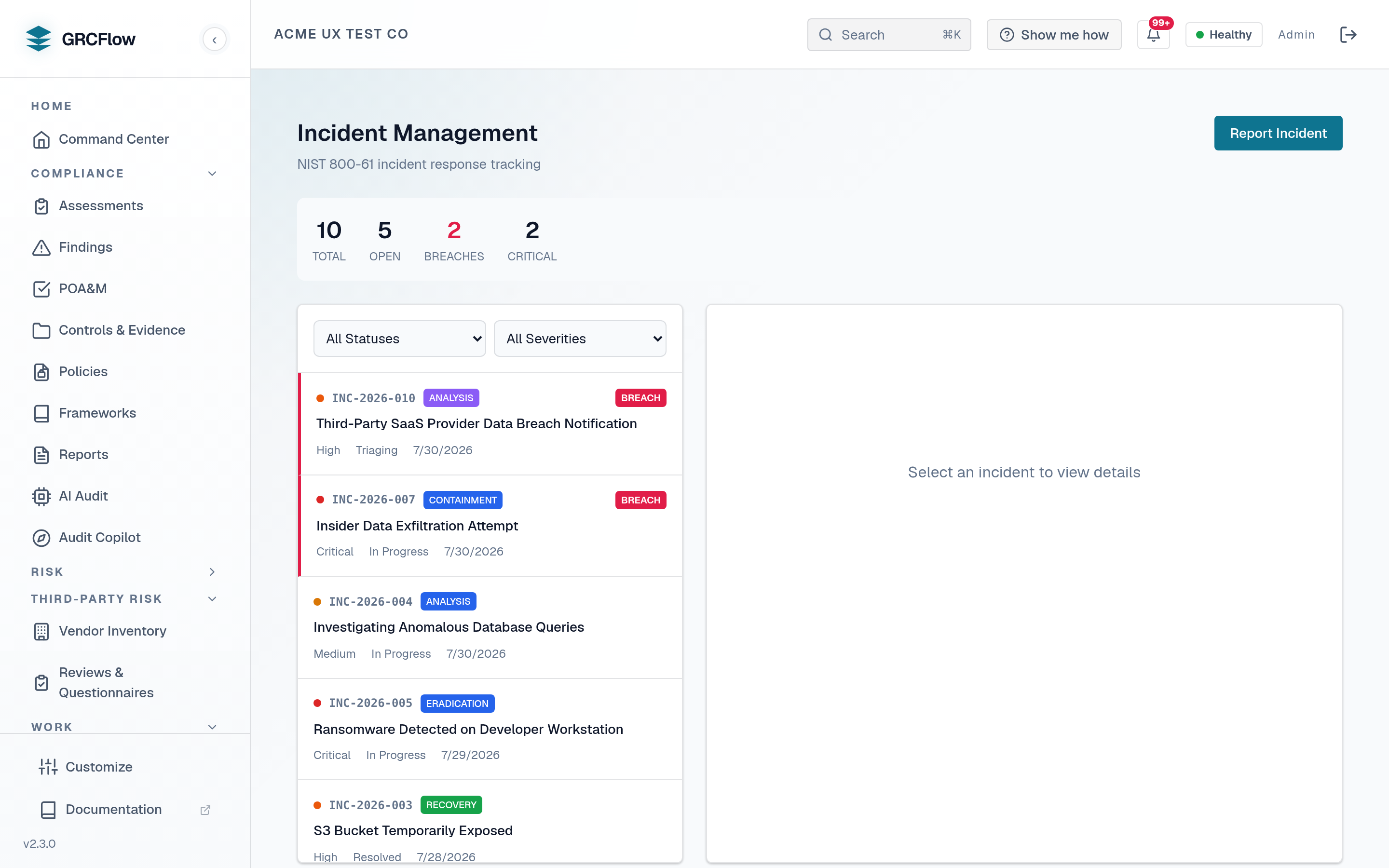Click the Frameworks book icon
Image resolution: width=1389 pixels, height=868 pixels.
(41, 413)
